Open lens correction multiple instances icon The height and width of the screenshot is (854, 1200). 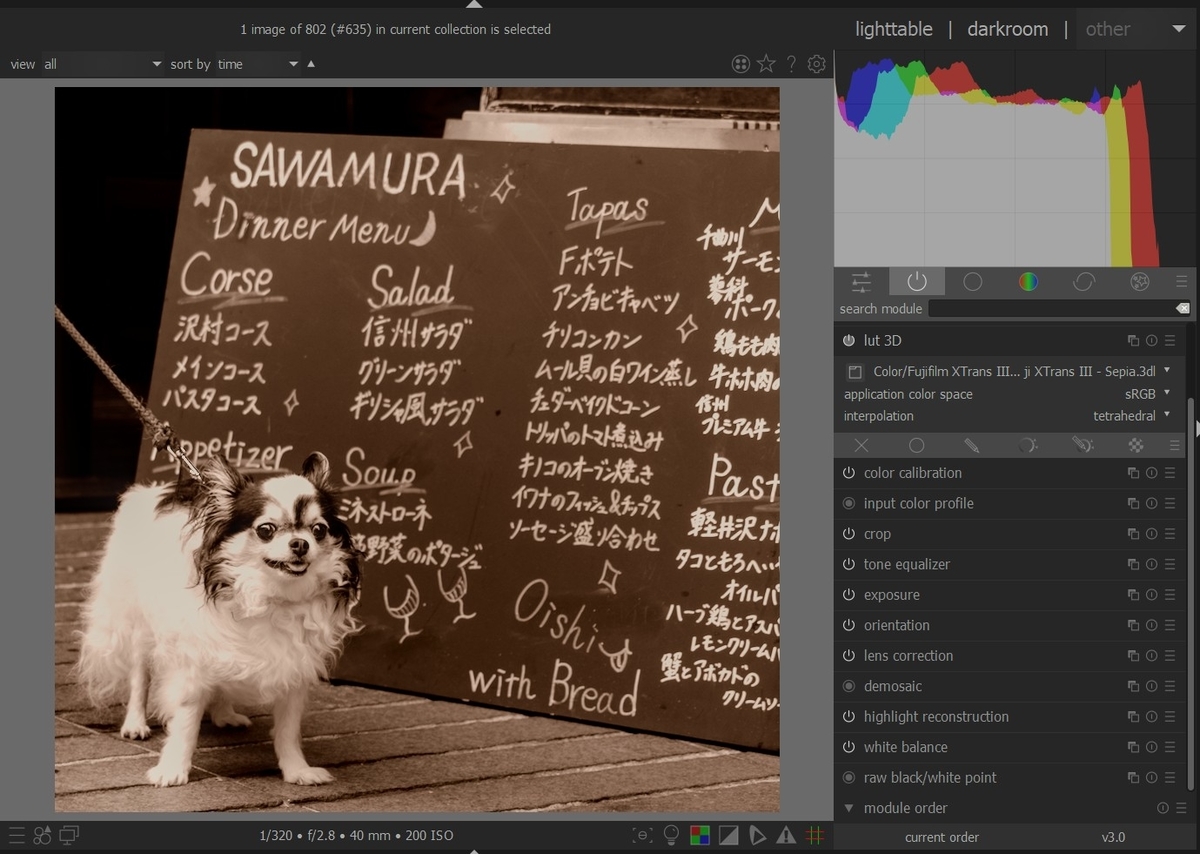[1133, 656]
